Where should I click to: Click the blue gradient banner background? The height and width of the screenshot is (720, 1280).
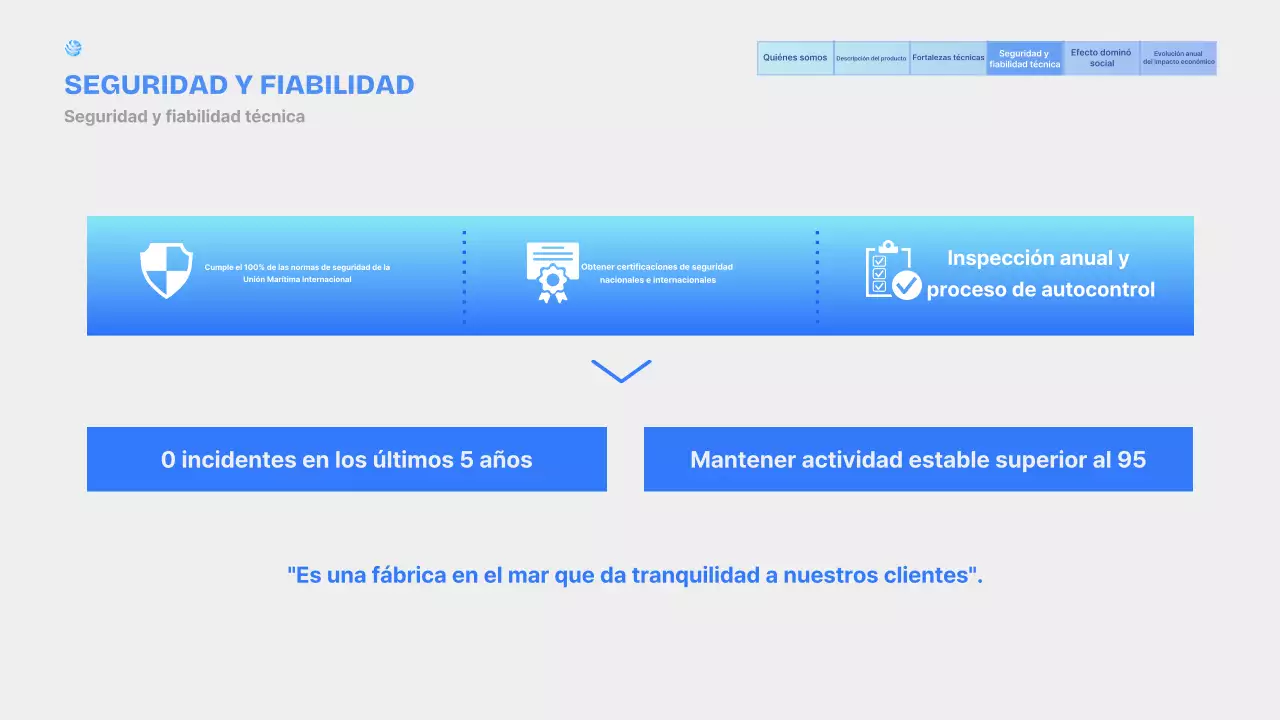coord(700,320)
